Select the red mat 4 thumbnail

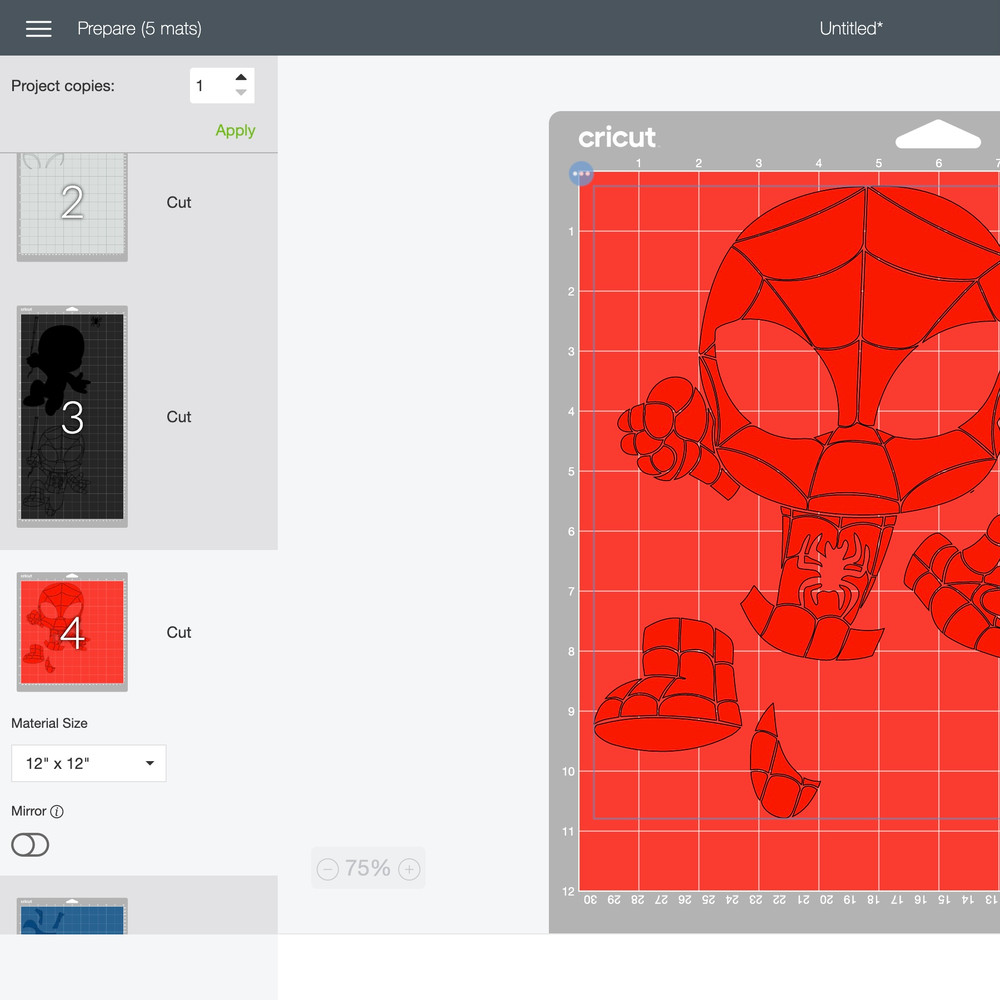point(72,632)
